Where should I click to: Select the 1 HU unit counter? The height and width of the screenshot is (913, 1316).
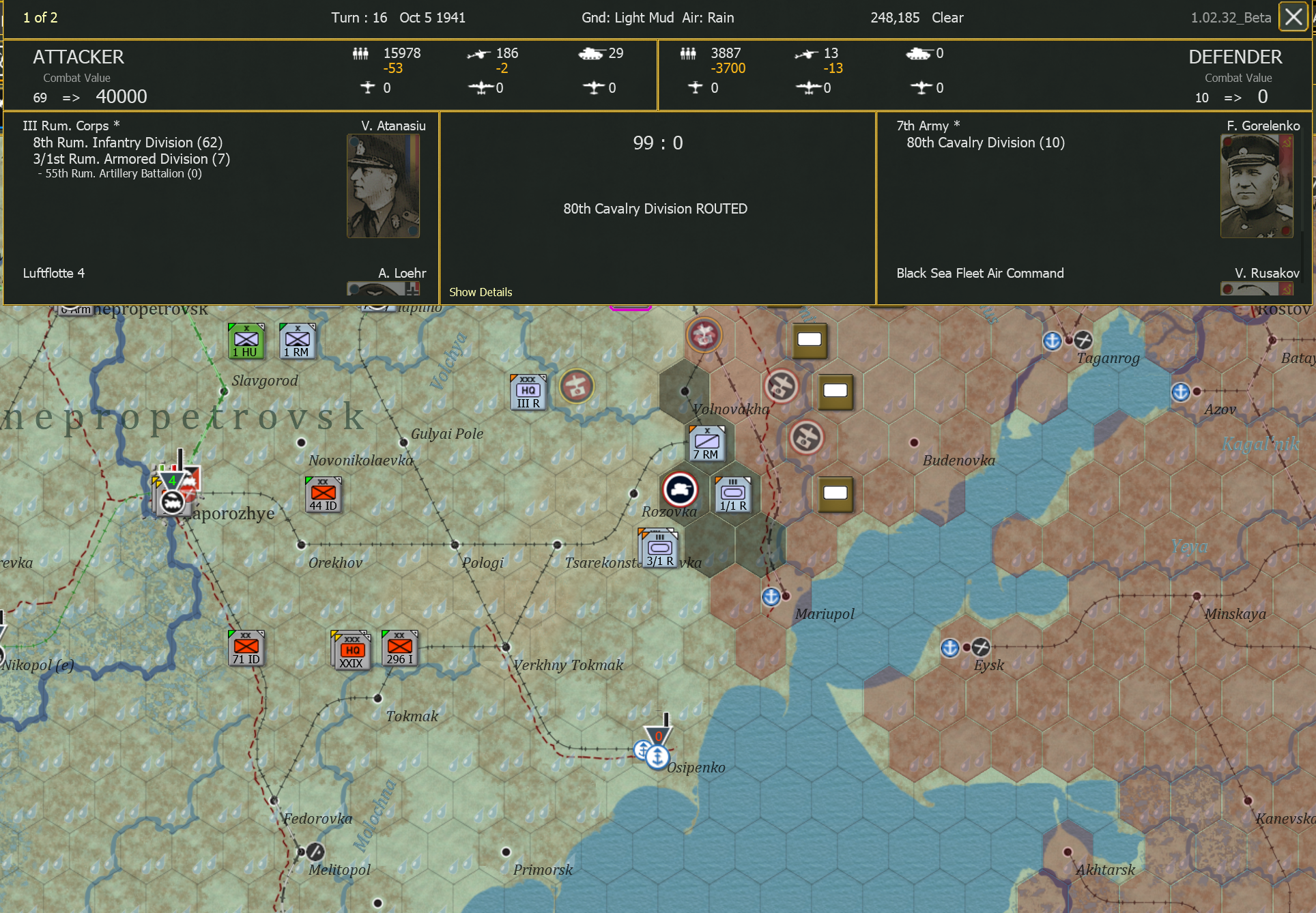246,340
